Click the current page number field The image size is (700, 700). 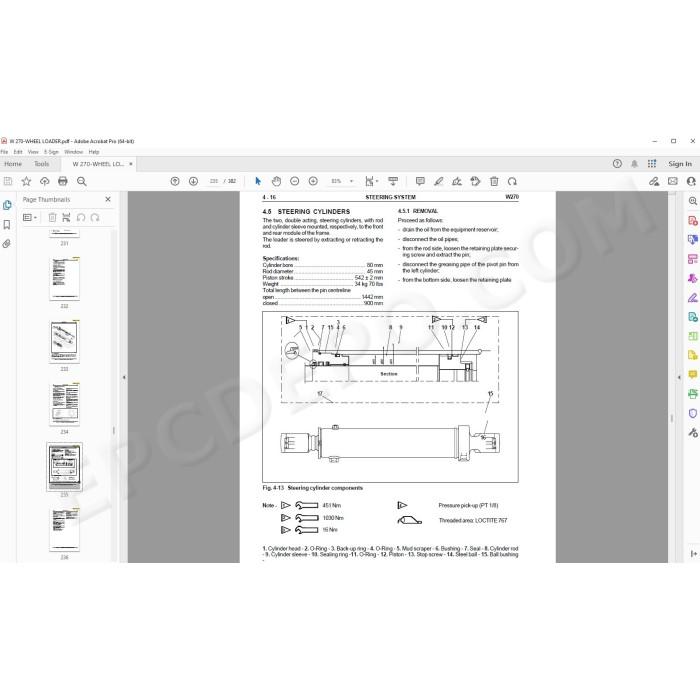coord(214,181)
